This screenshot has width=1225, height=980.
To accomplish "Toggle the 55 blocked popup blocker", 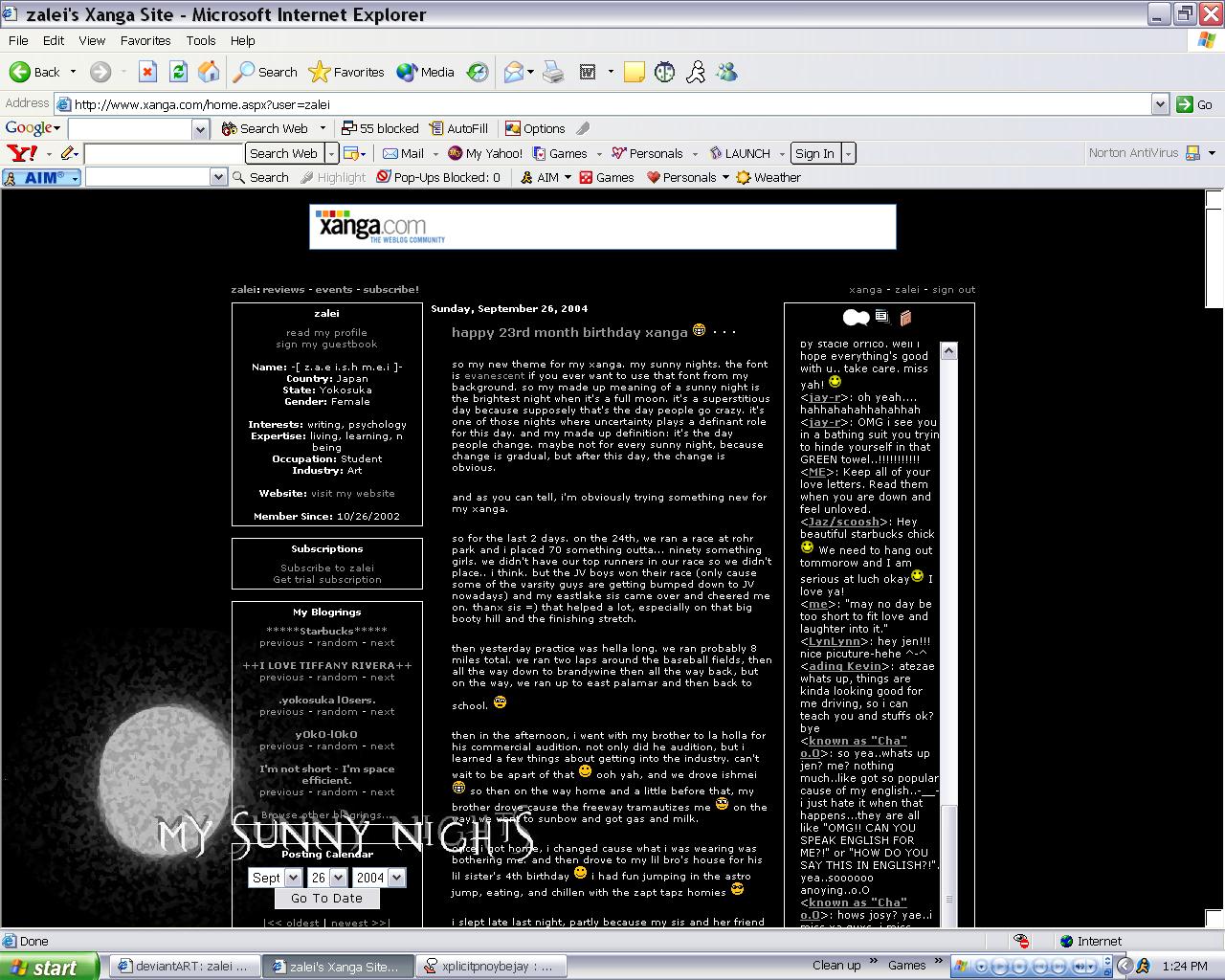I will (380, 128).
